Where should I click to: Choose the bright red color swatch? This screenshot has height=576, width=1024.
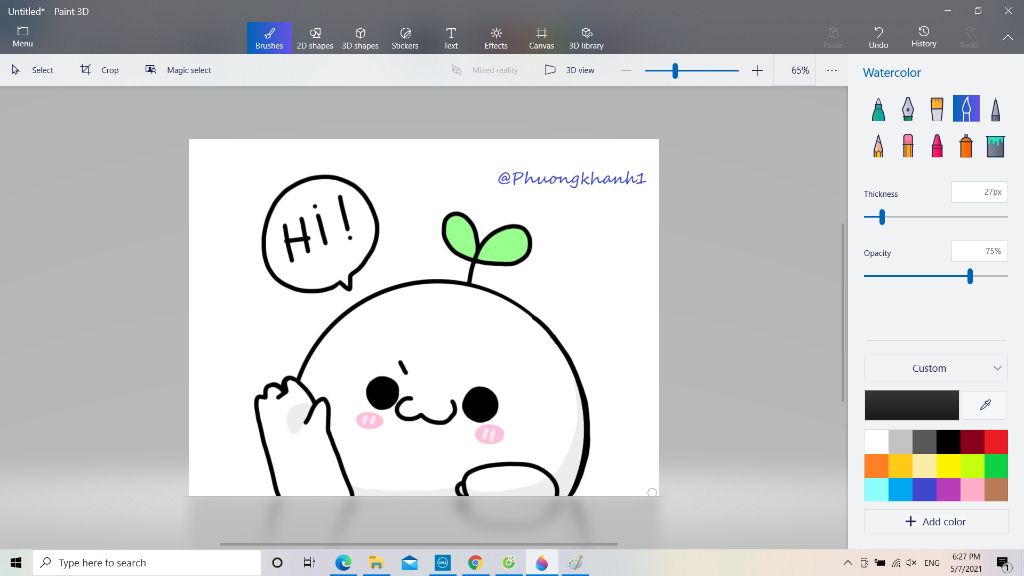pyautogui.click(x=996, y=442)
